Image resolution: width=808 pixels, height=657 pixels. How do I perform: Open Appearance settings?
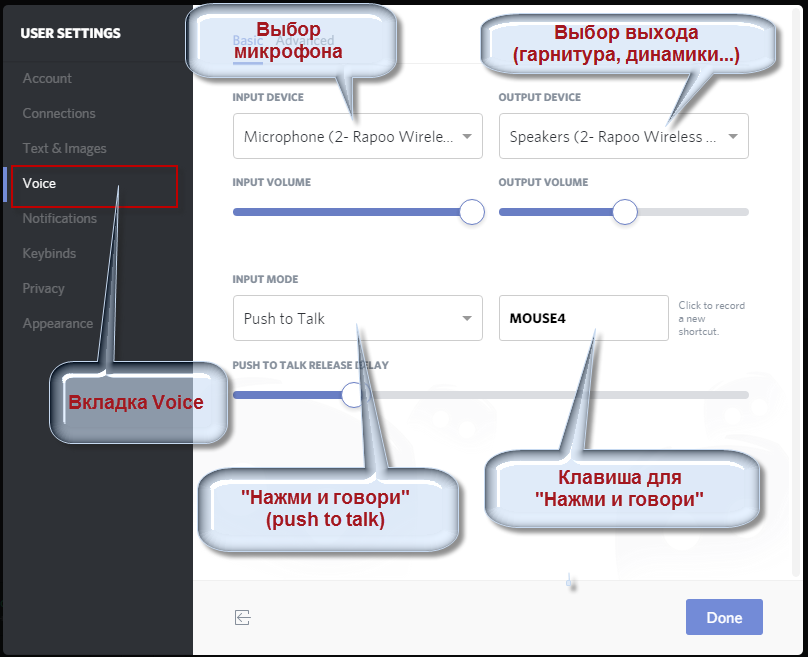[58, 324]
